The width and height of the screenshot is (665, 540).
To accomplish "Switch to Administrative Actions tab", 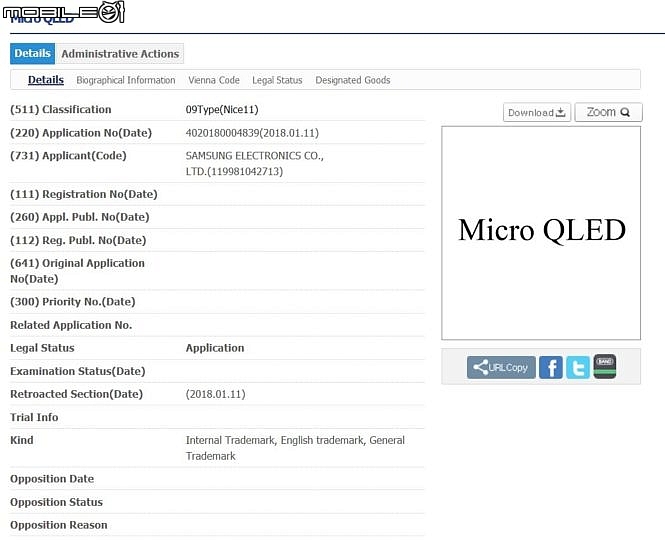I will [x=120, y=54].
